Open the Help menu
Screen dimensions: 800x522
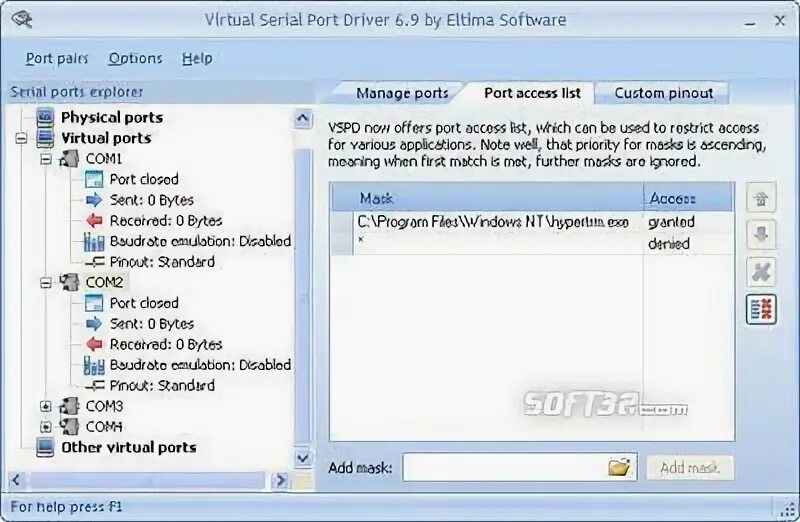[x=197, y=59]
